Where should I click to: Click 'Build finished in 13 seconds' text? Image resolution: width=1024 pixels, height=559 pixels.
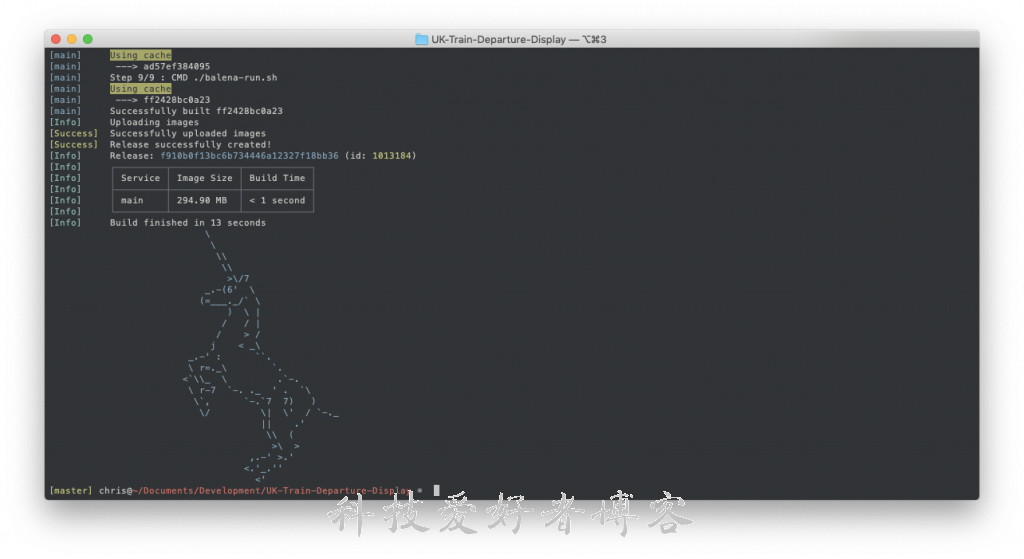click(x=187, y=223)
